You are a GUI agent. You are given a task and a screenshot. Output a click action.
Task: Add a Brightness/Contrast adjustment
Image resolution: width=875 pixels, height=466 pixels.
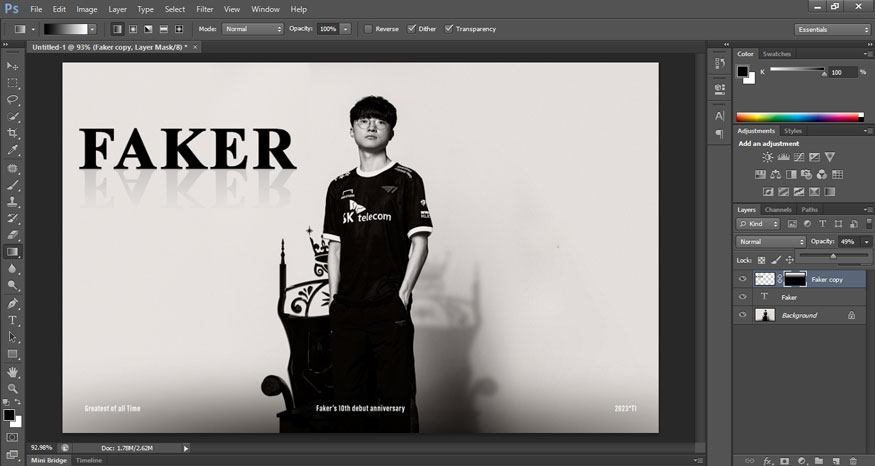pos(768,157)
